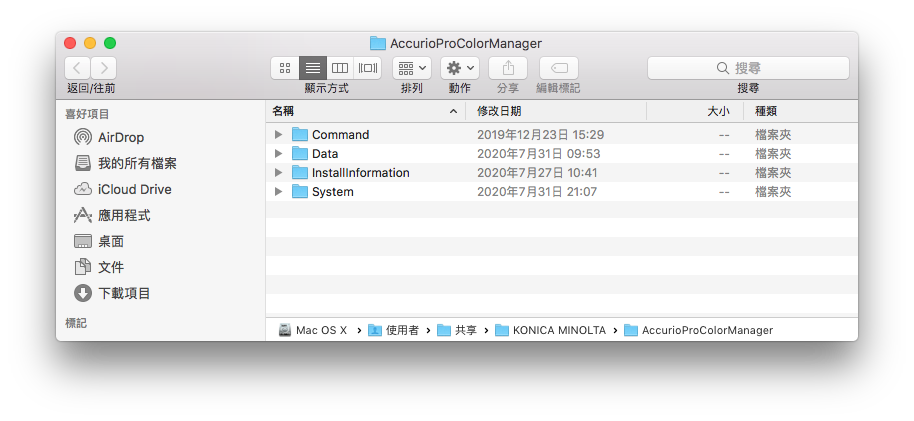This screenshot has height=421, width=914.
Task: Switch to Cover Flow view
Action: pyautogui.click(x=368, y=68)
